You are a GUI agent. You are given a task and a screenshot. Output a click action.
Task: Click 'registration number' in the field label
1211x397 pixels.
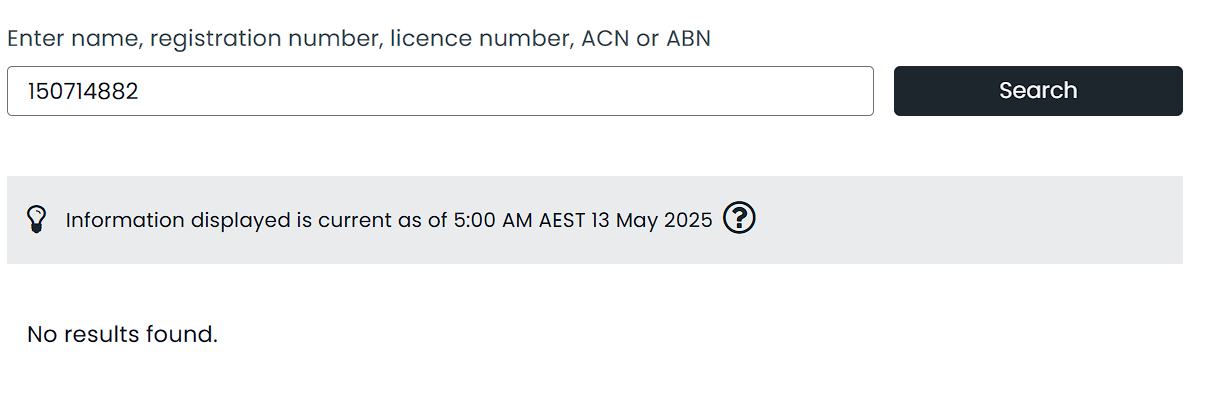point(264,39)
